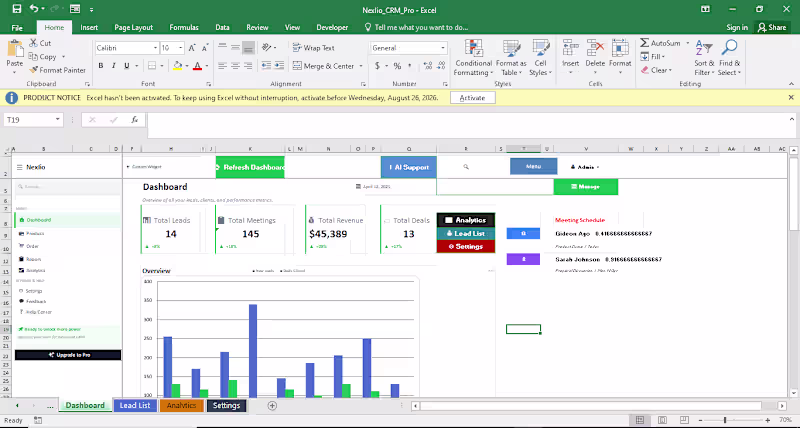Click the Accounting dollar format icon
This screenshot has width=800, height=428.
pos(378,66)
